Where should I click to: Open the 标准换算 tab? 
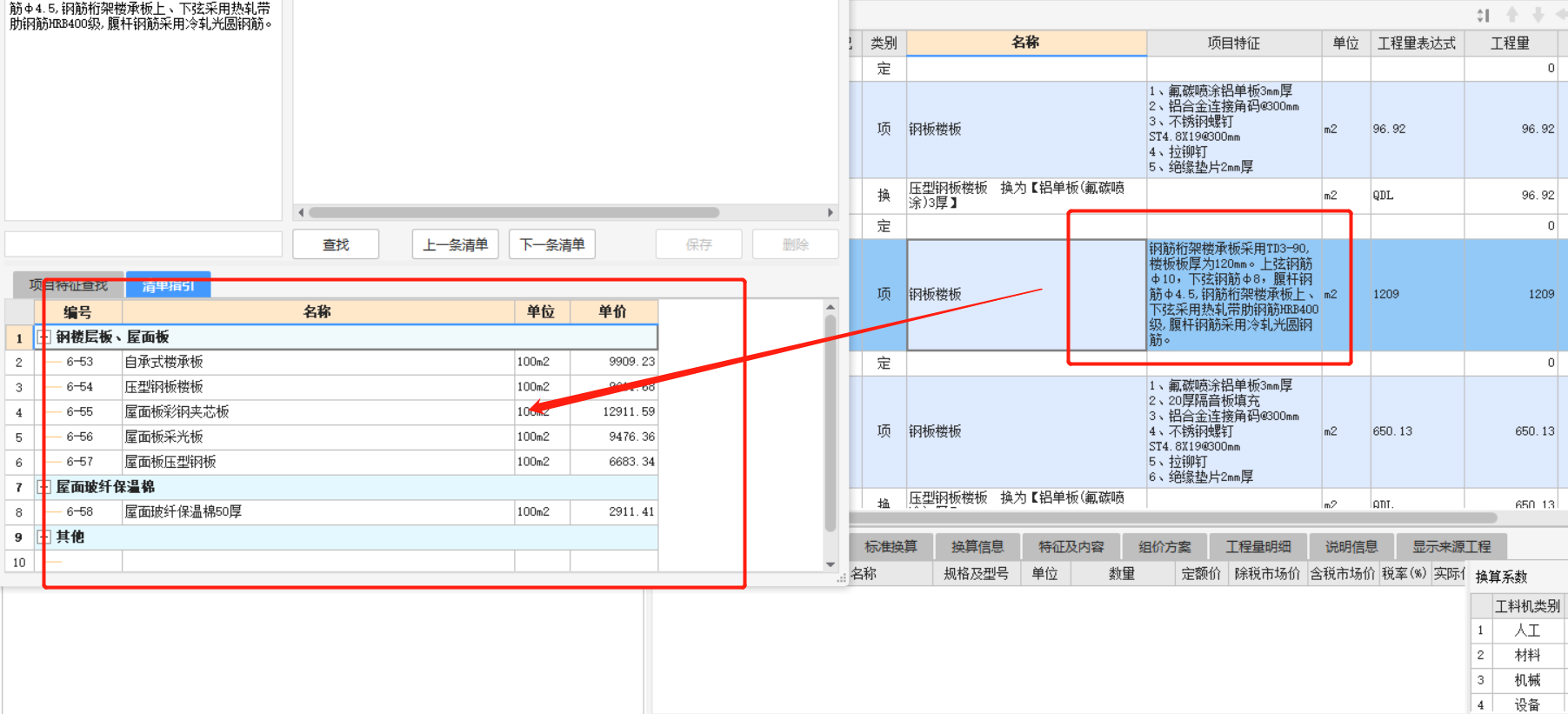click(891, 546)
